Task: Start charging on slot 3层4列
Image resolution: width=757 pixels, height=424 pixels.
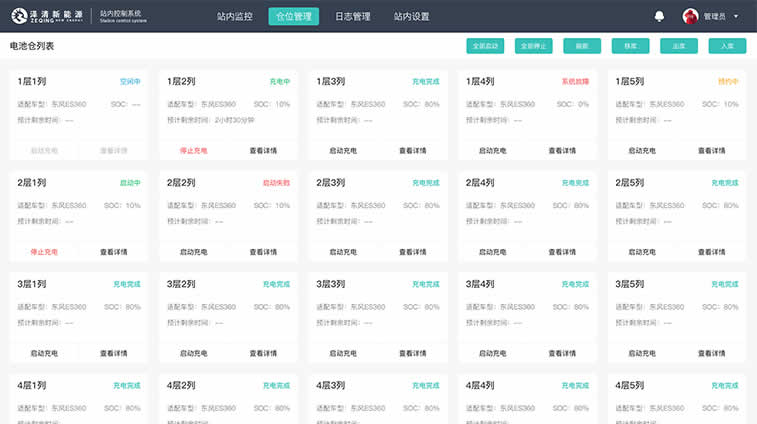Action: pos(492,353)
